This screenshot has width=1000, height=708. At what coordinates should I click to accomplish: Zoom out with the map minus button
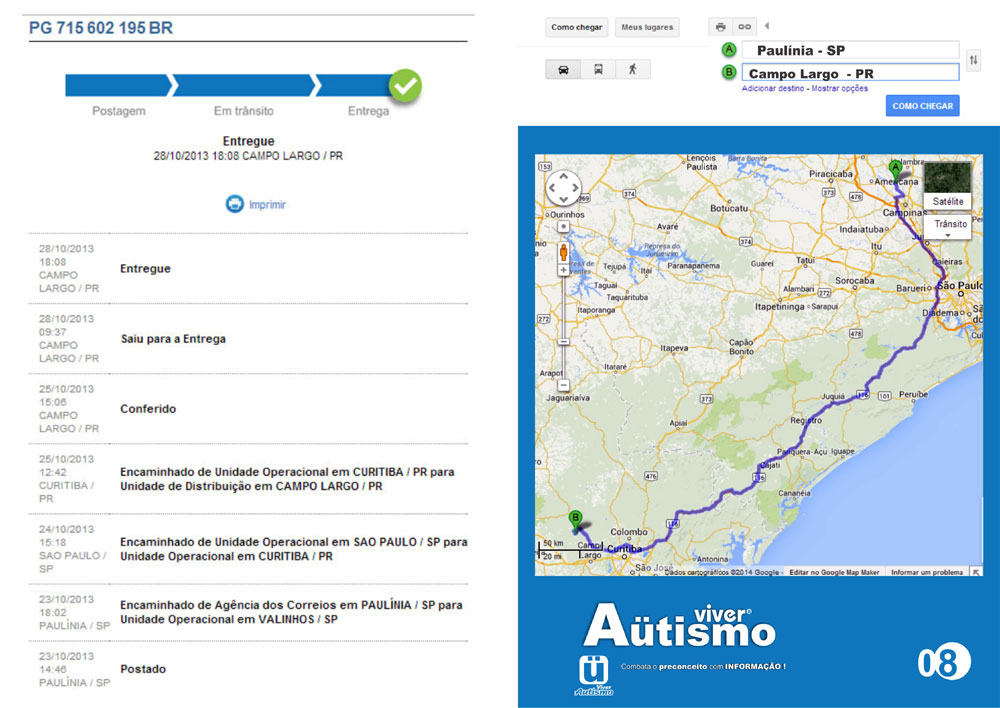click(564, 385)
